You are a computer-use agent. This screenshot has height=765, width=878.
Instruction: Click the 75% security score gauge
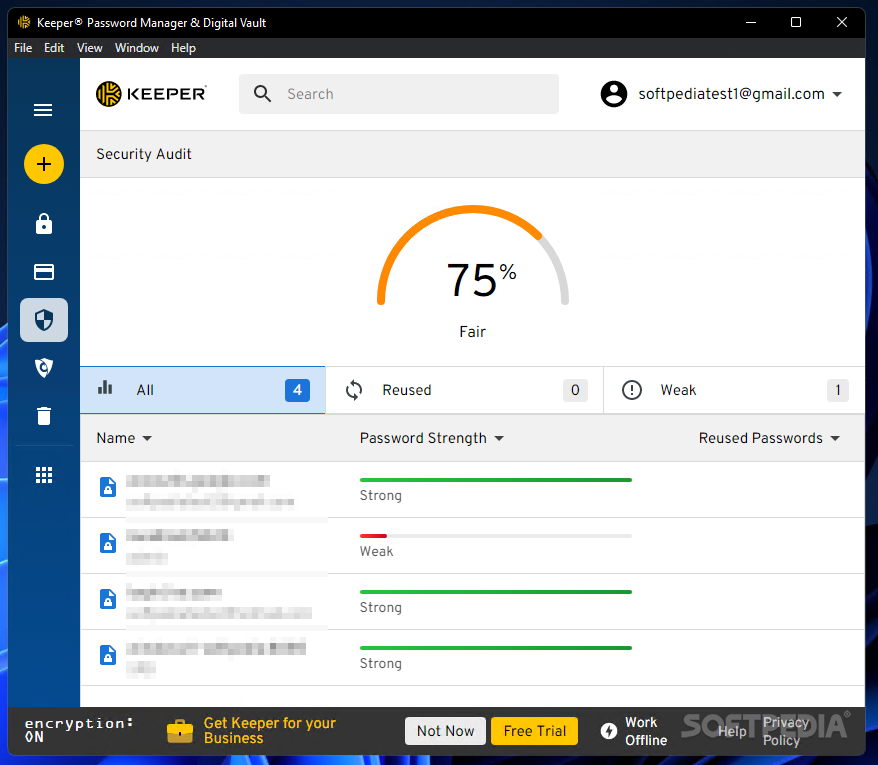coord(473,256)
